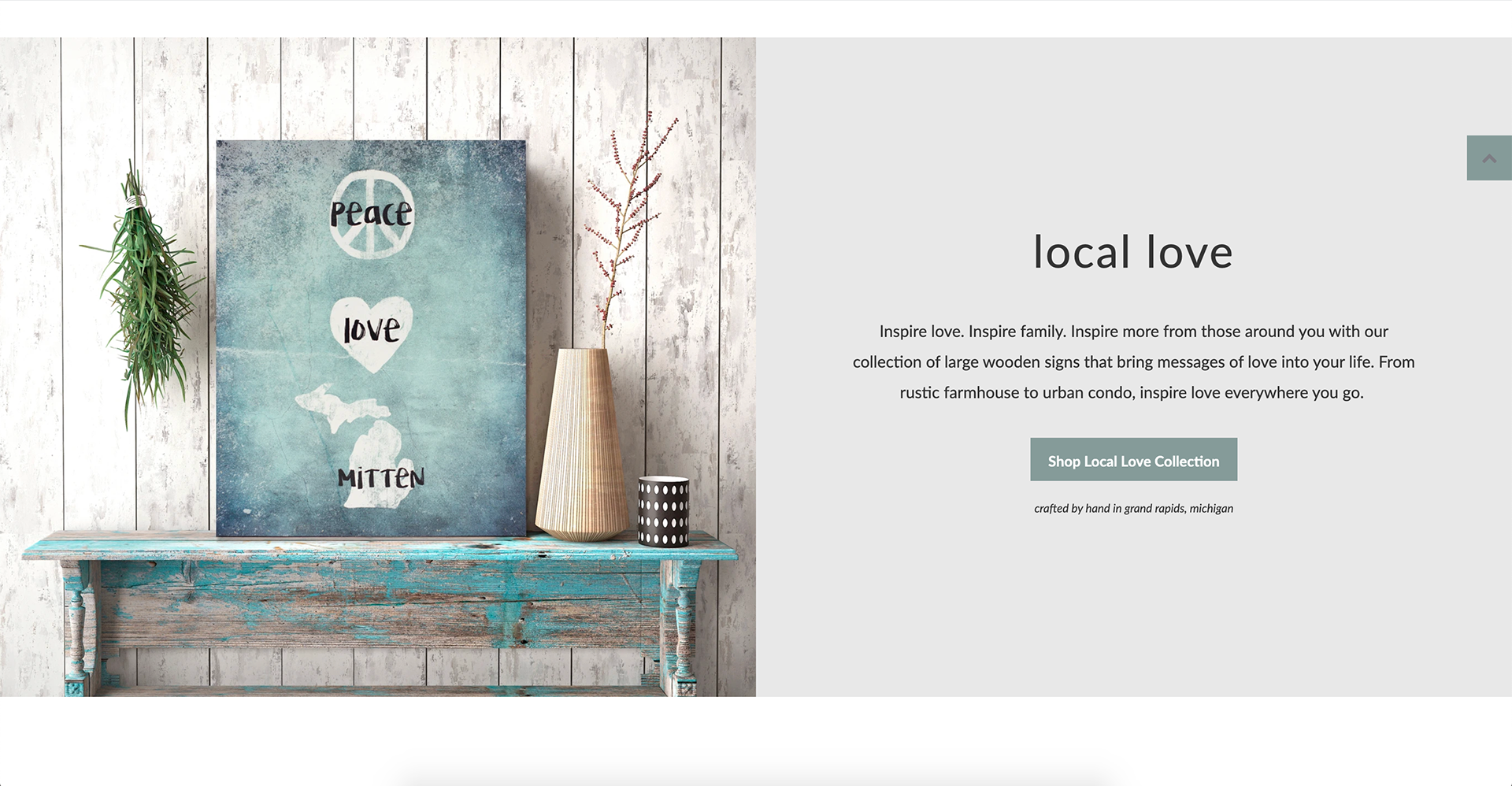Viewport: 1512px width, 786px height.
Task: Open the Shop Local Love Collection button
Action: (x=1133, y=459)
